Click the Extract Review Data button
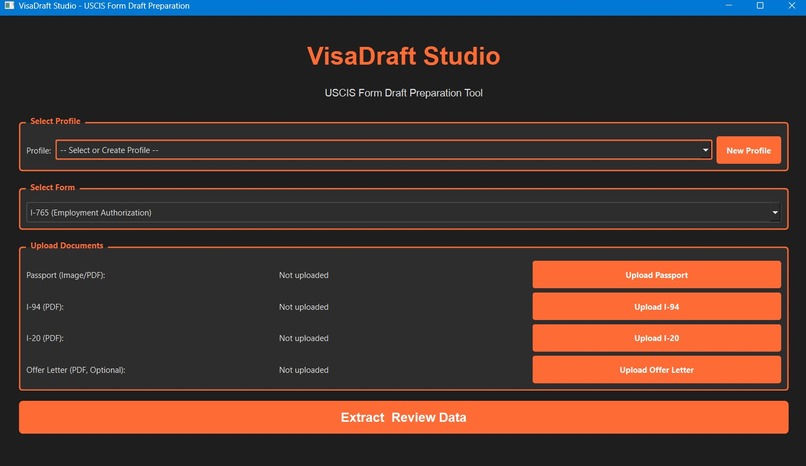 (404, 417)
